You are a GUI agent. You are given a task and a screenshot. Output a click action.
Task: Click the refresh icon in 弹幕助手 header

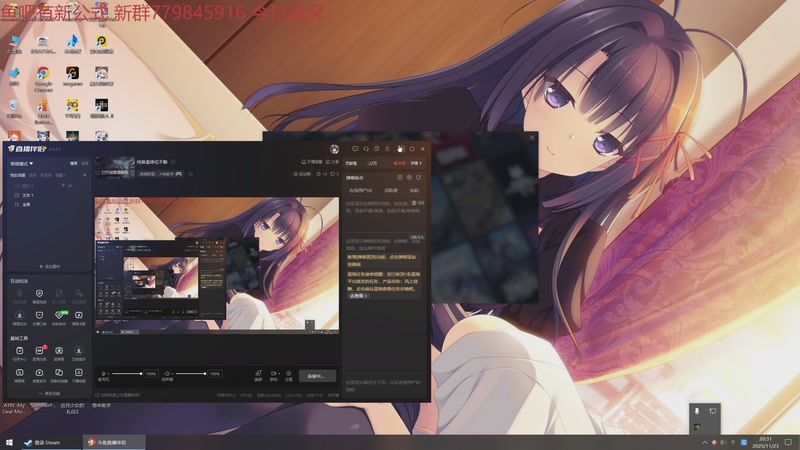[x=418, y=178]
